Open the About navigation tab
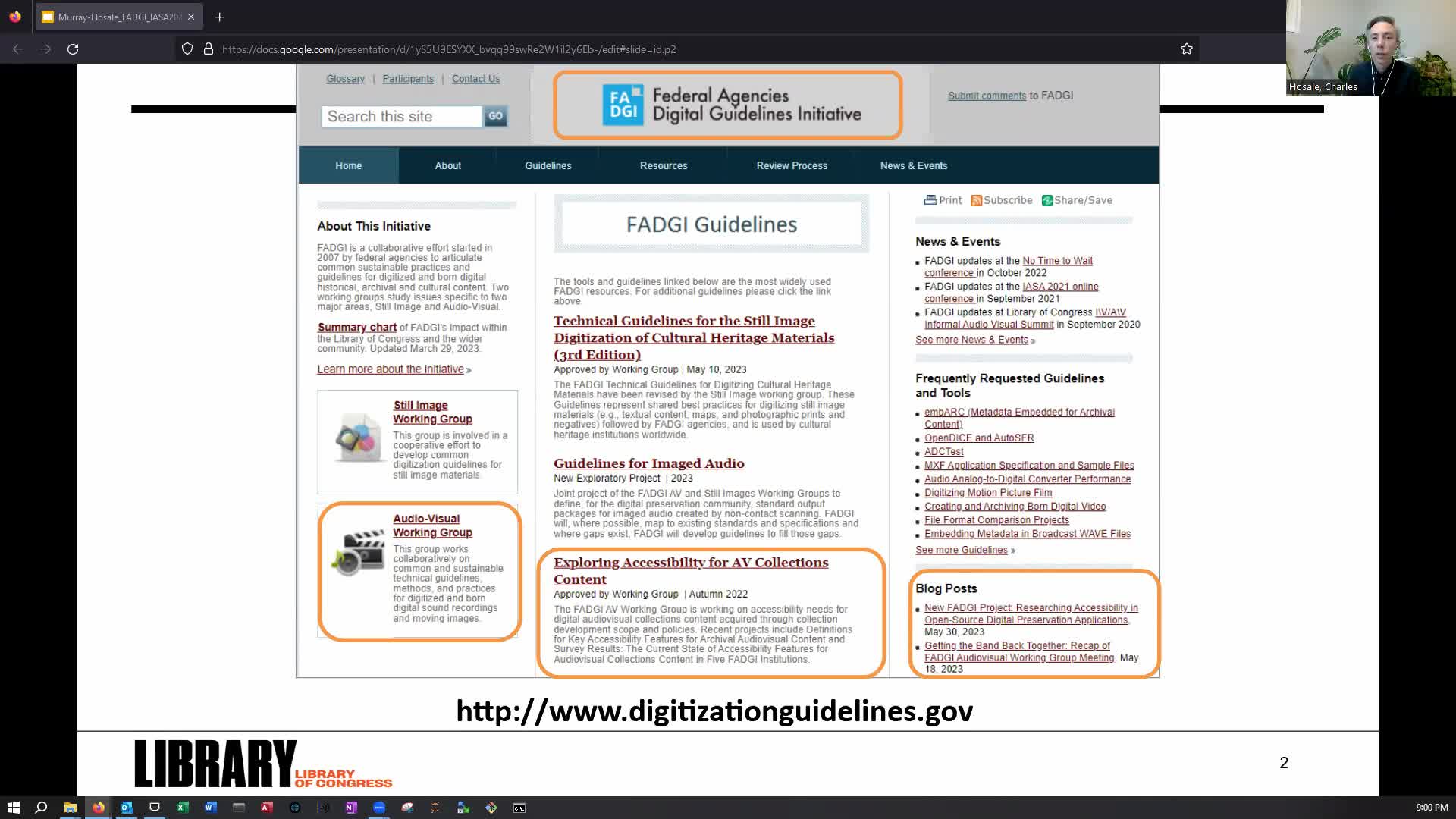This screenshot has width=1456, height=819. click(447, 165)
